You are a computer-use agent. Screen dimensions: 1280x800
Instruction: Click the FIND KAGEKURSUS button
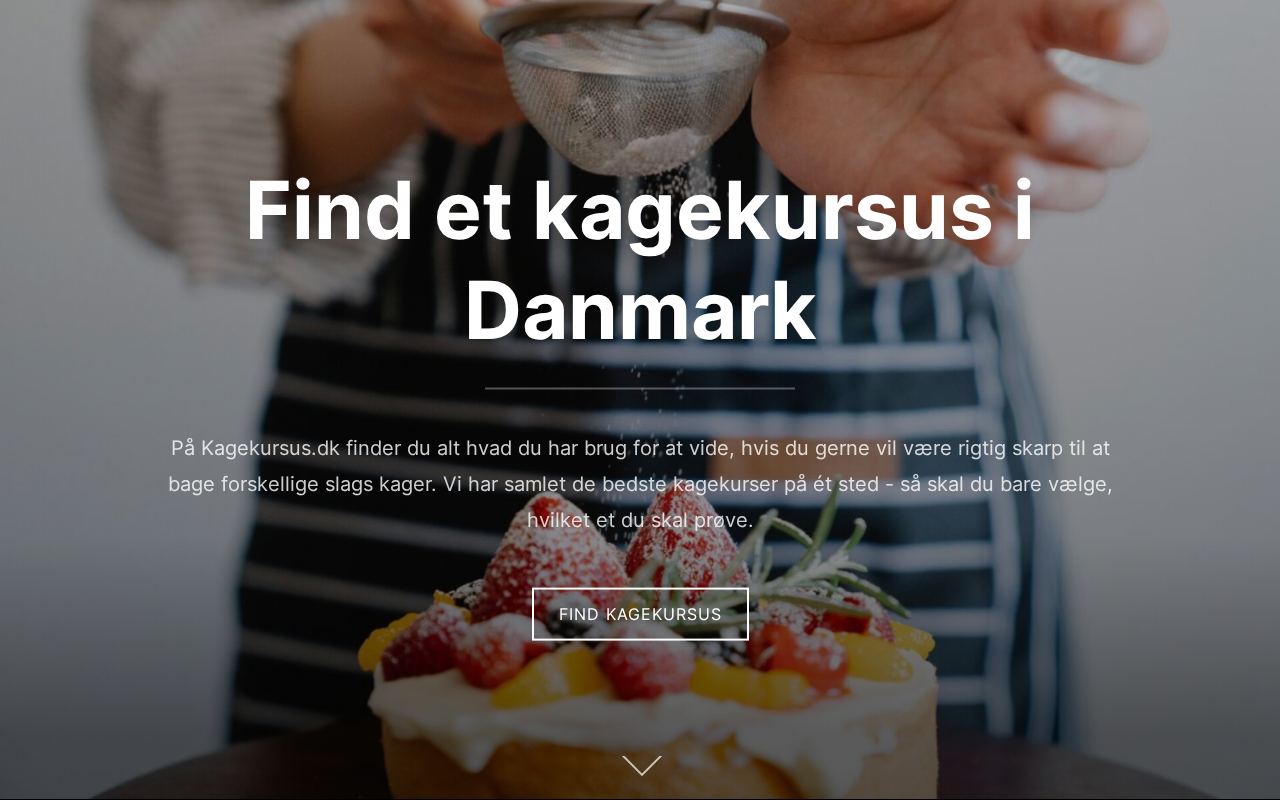click(640, 614)
